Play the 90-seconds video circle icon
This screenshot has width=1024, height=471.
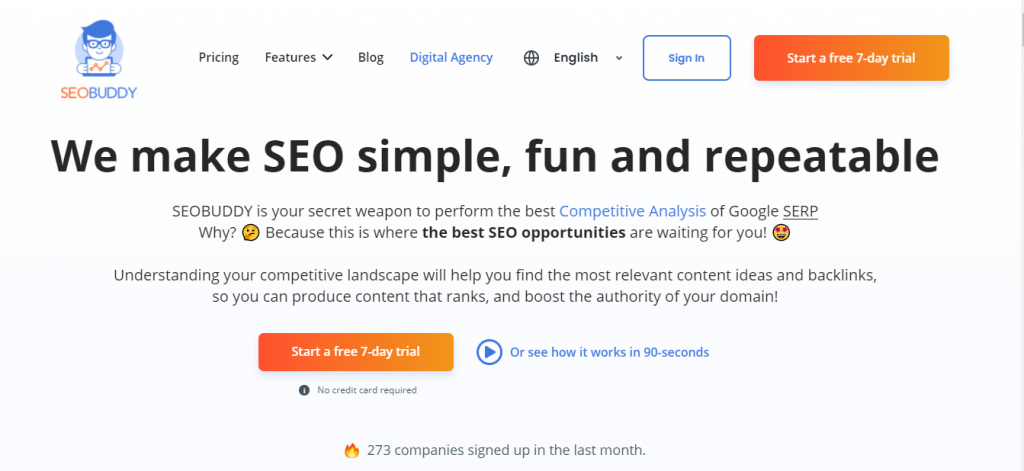(x=489, y=352)
